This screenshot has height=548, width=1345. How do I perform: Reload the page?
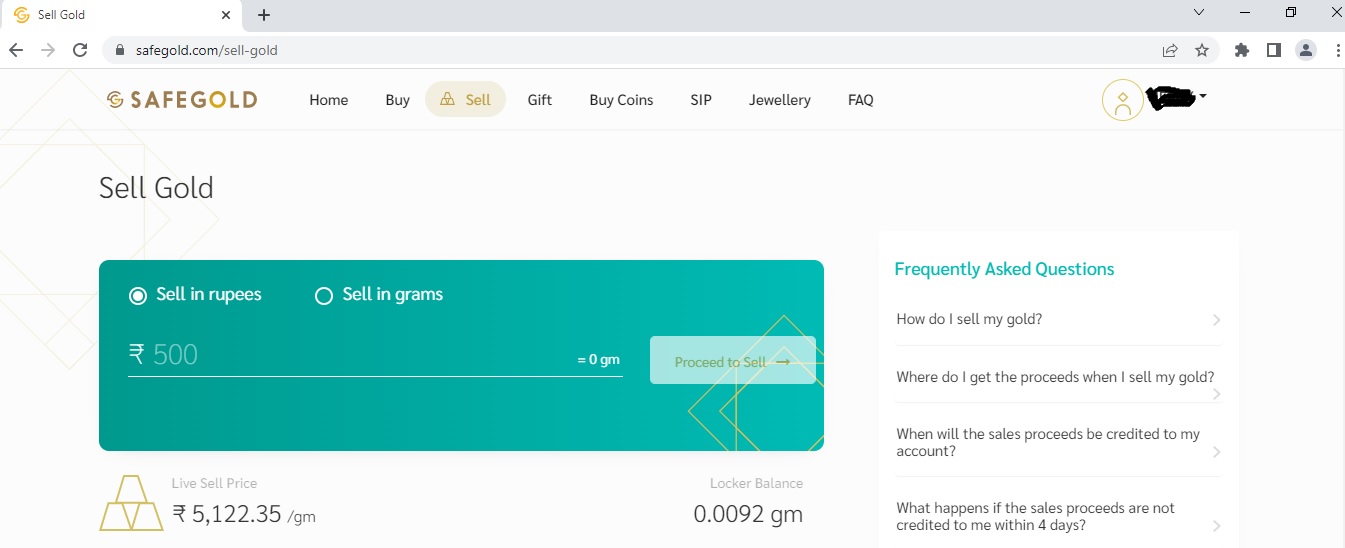(79, 50)
